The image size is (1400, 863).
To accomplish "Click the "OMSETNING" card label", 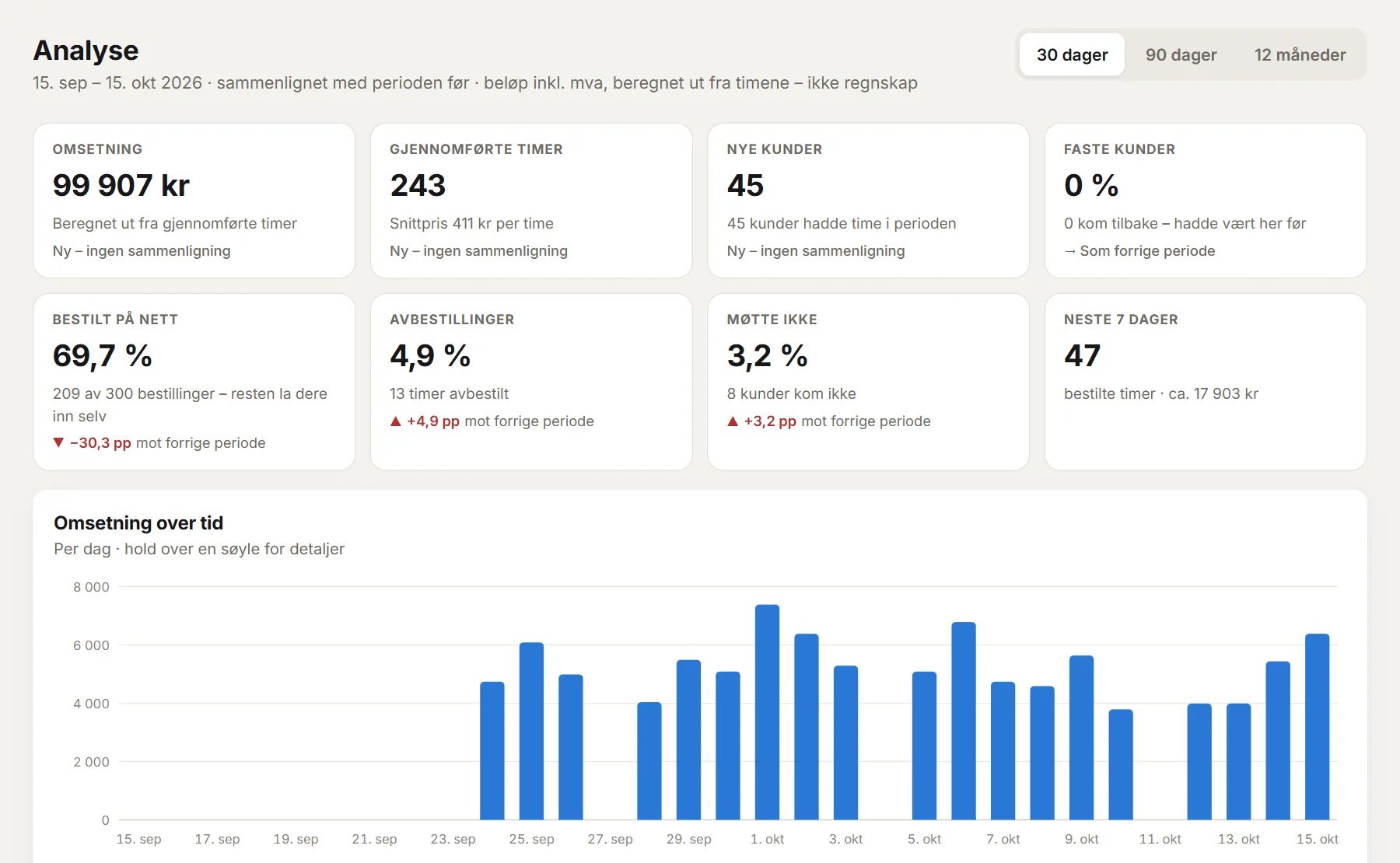I will pyautogui.click(x=97, y=149).
